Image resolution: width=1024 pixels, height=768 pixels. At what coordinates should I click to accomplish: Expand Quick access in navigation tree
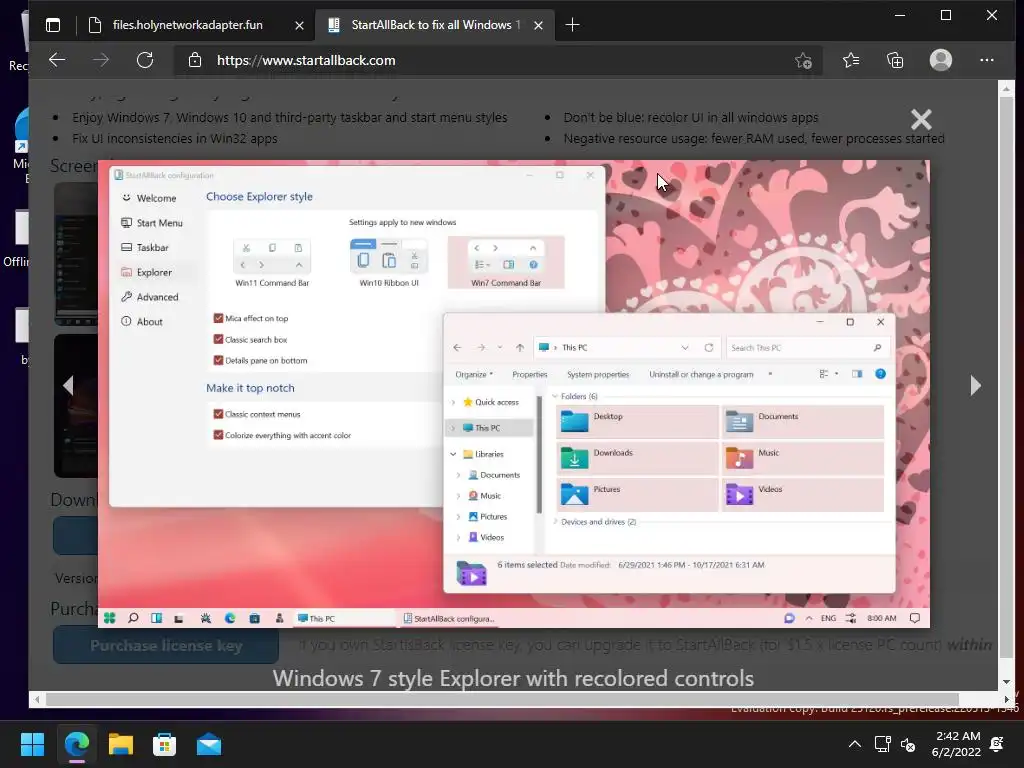[x=453, y=402]
